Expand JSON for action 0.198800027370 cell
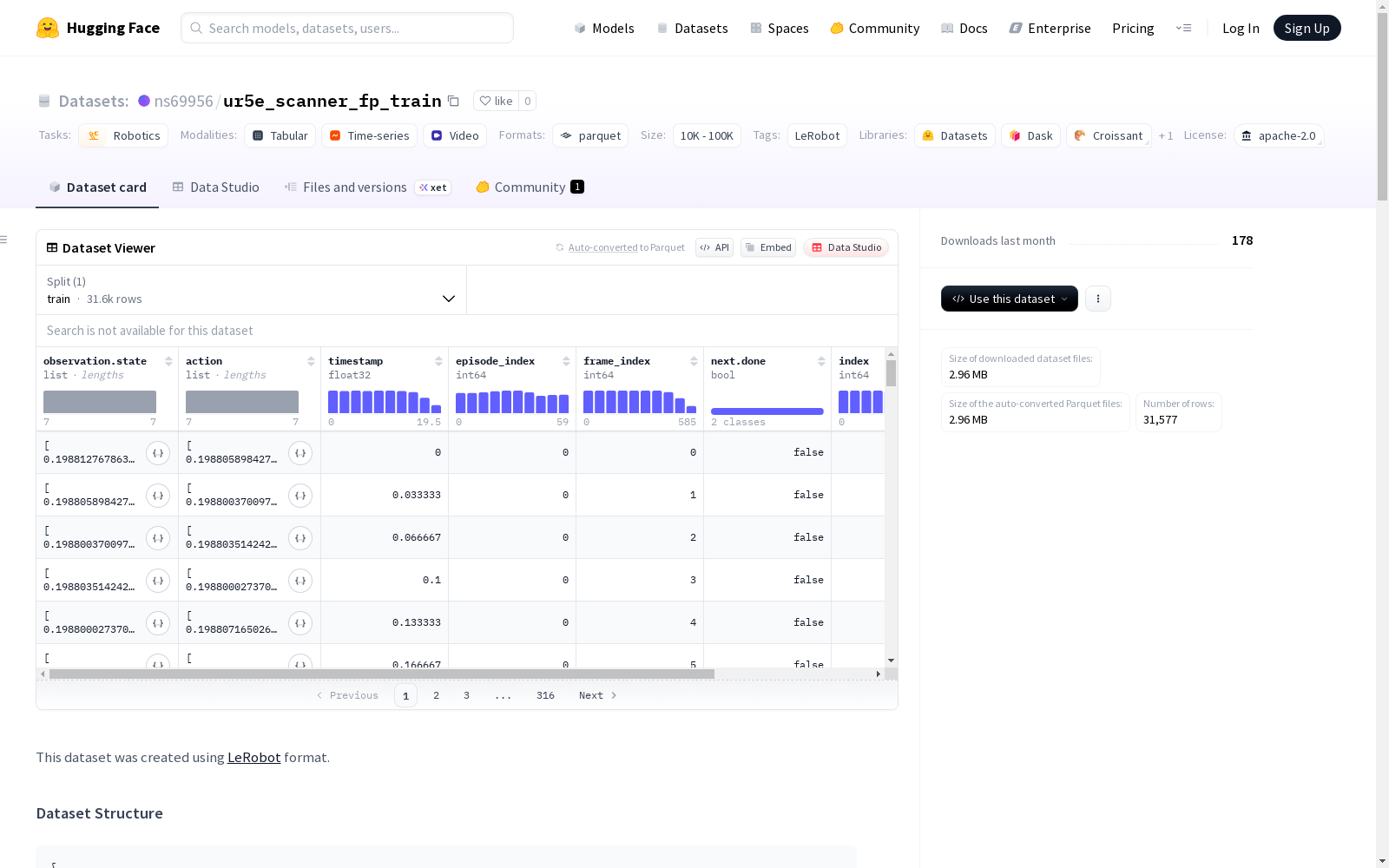1389x868 pixels. (x=300, y=581)
